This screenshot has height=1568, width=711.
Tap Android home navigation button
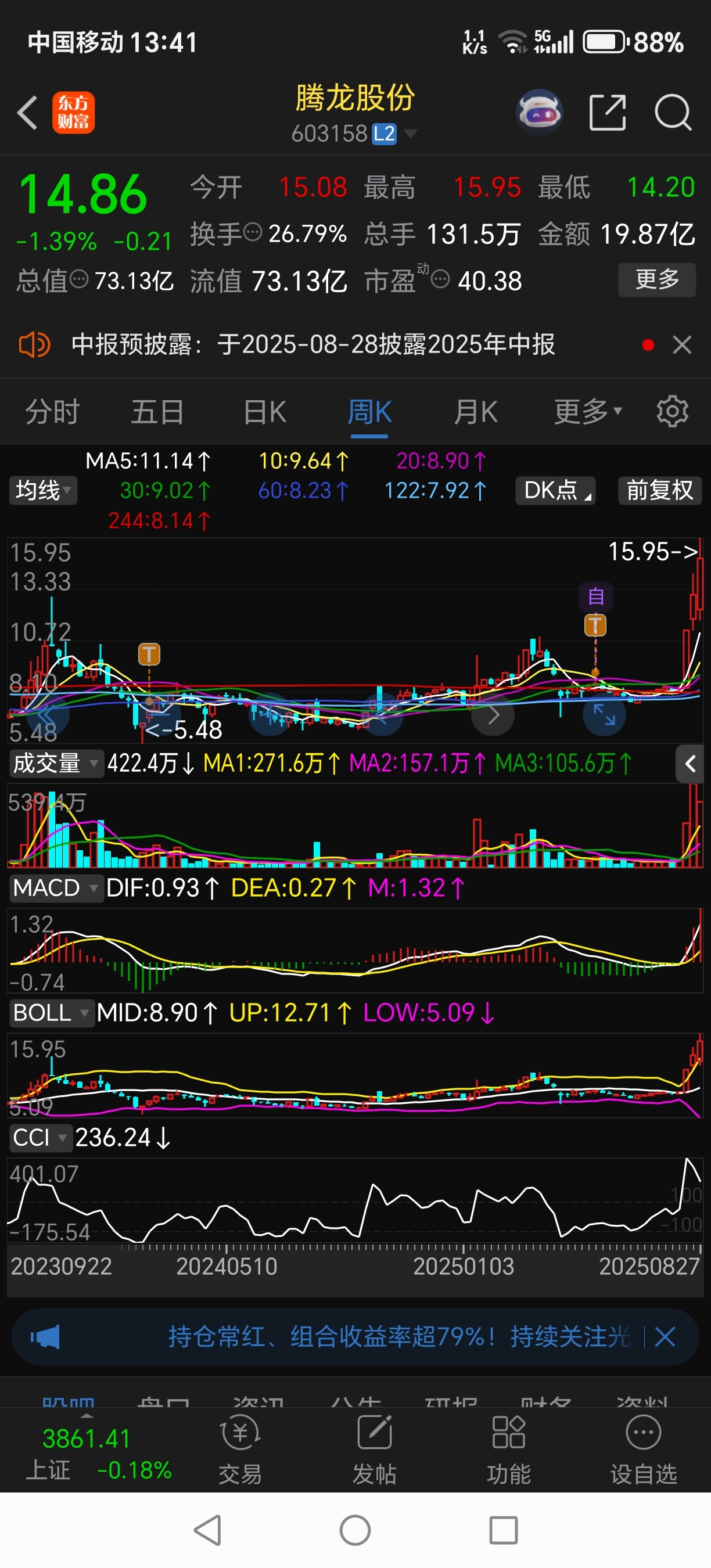[355, 1530]
